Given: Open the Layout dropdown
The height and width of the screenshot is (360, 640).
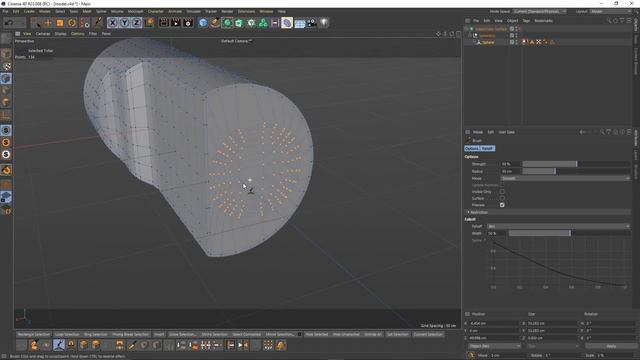Looking at the screenshot, I should click(612, 11).
